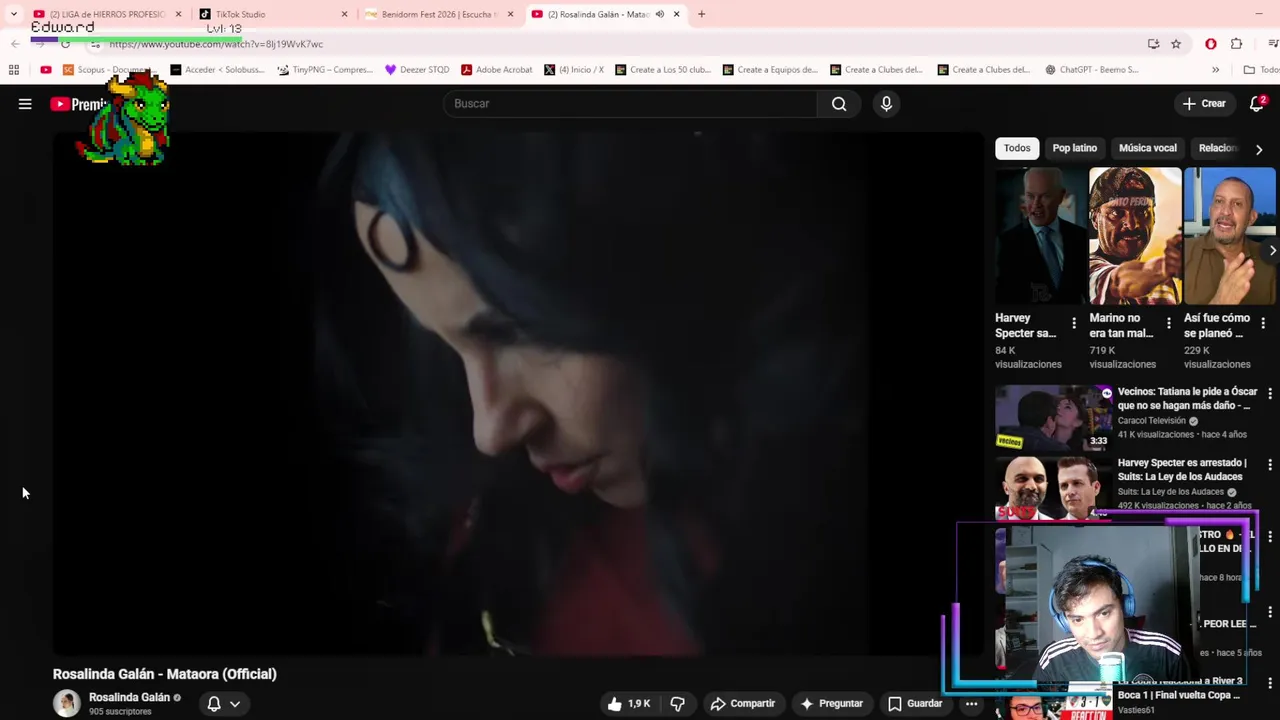1280x720 pixels.
Task: Open the YouTube hamburger guide menu
Action: (x=25, y=104)
